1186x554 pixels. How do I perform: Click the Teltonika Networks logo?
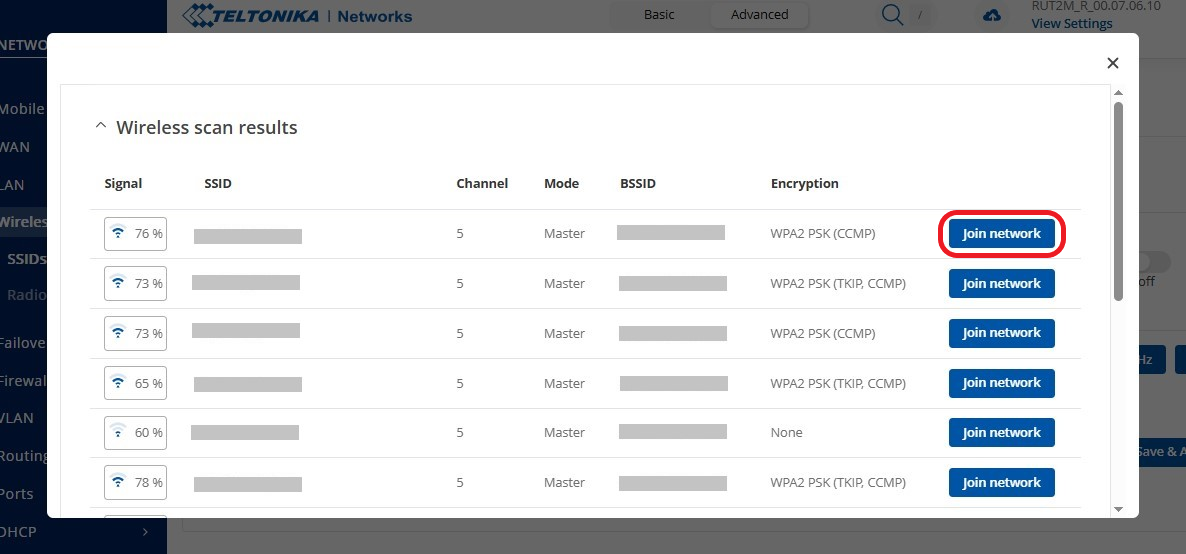298,16
